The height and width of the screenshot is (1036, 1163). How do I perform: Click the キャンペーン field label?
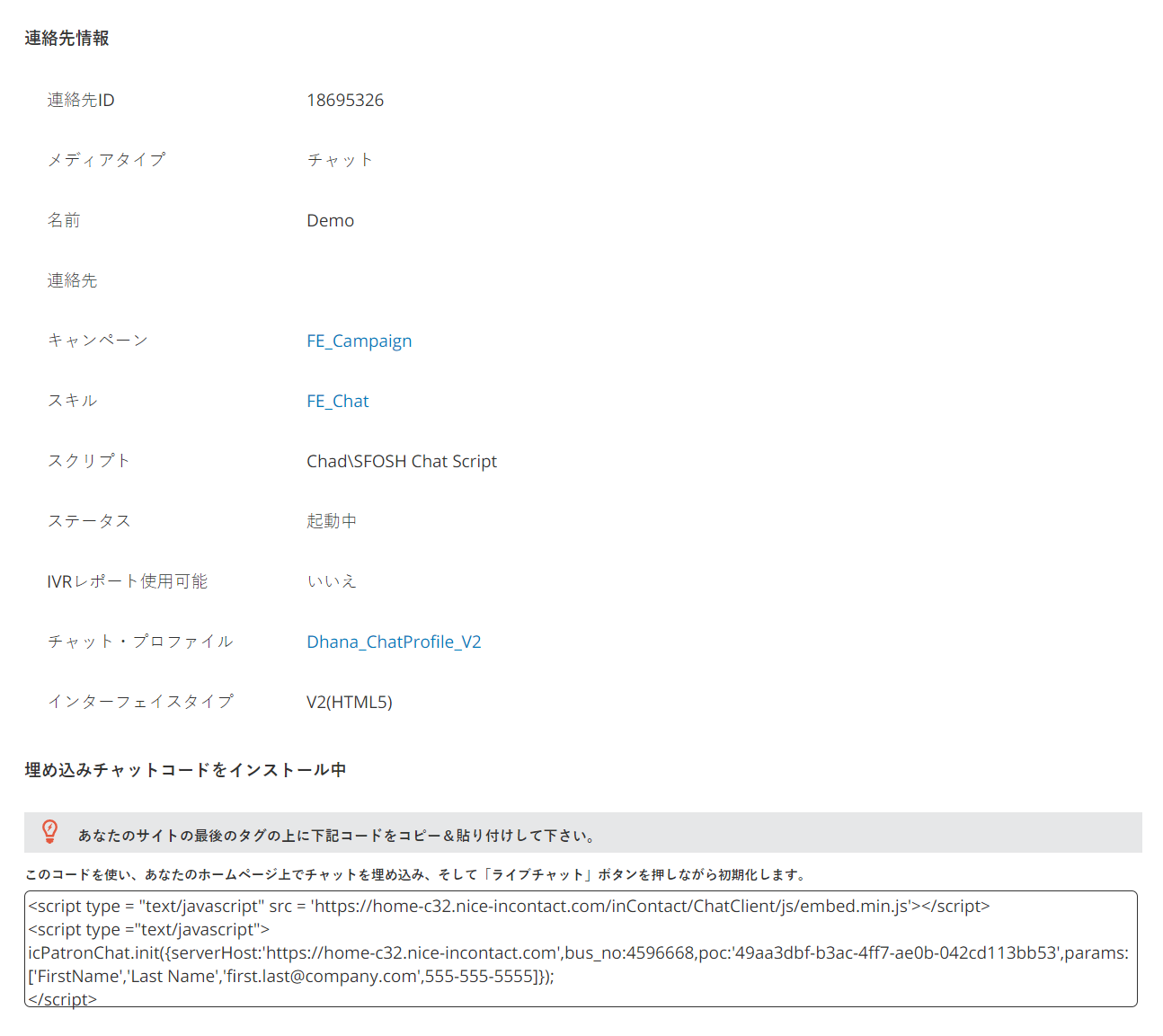point(97,341)
